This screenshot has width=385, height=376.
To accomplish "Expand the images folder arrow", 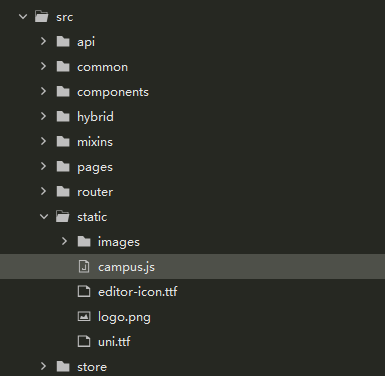I will coord(64,241).
